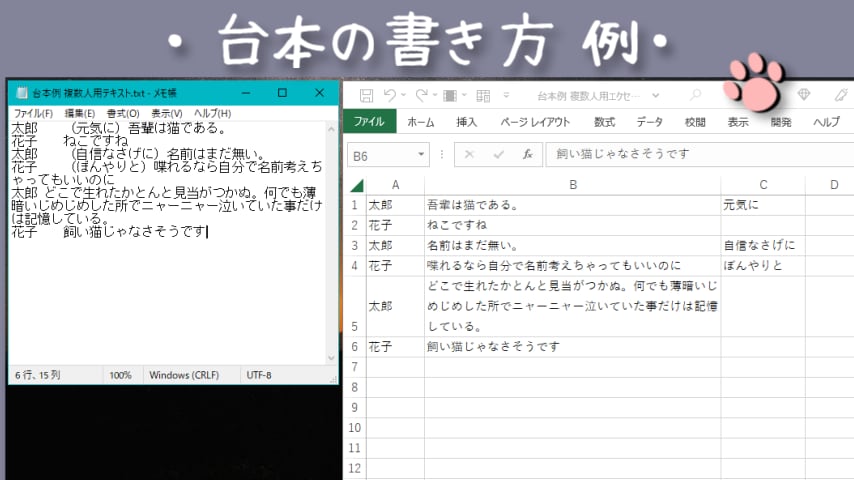The height and width of the screenshot is (480, 854).
Task: Click the form icon in quick access toolbar
Action: click(x=450, y=96)
